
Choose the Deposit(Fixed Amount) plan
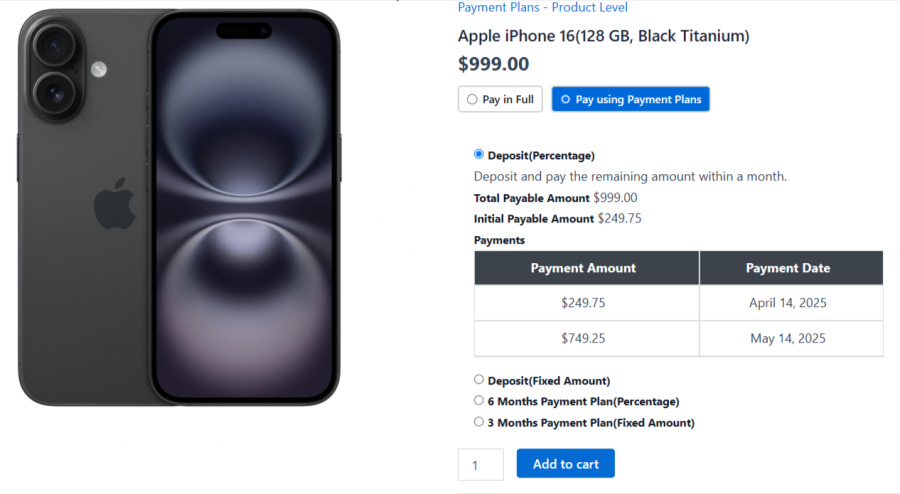click(x=479, y=380)
